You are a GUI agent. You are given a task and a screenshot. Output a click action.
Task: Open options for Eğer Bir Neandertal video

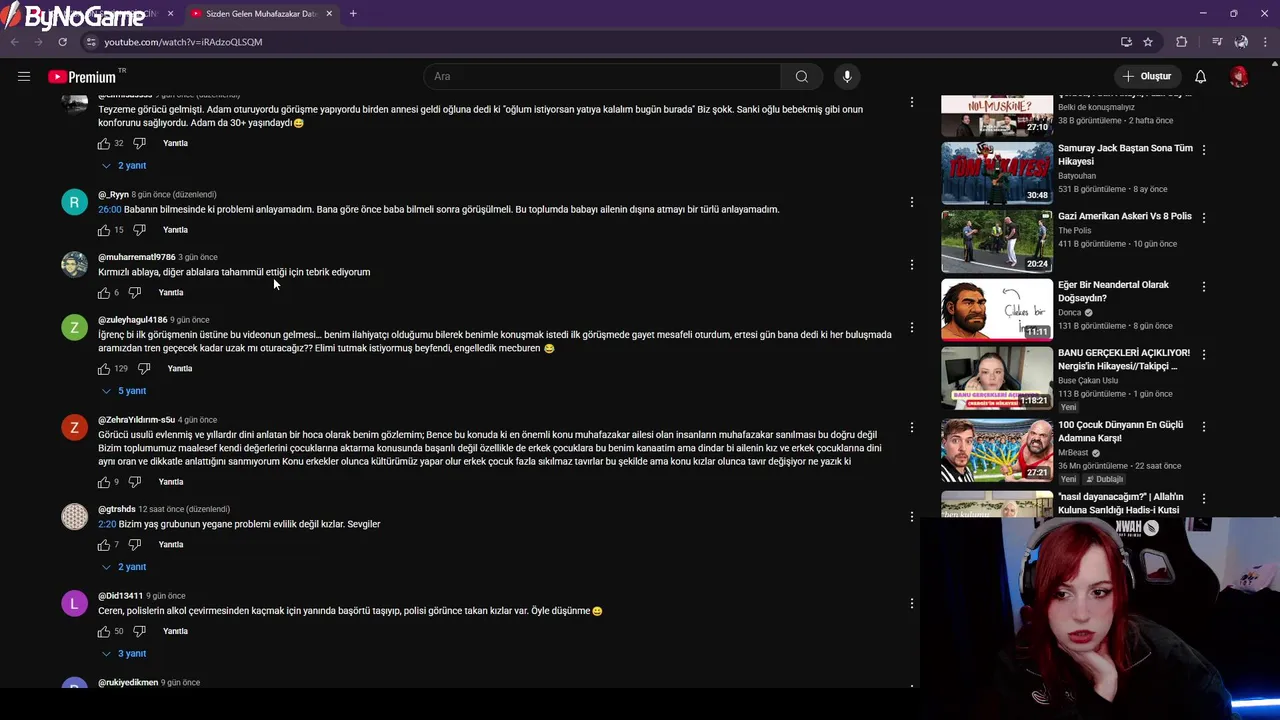[1203, 286]
